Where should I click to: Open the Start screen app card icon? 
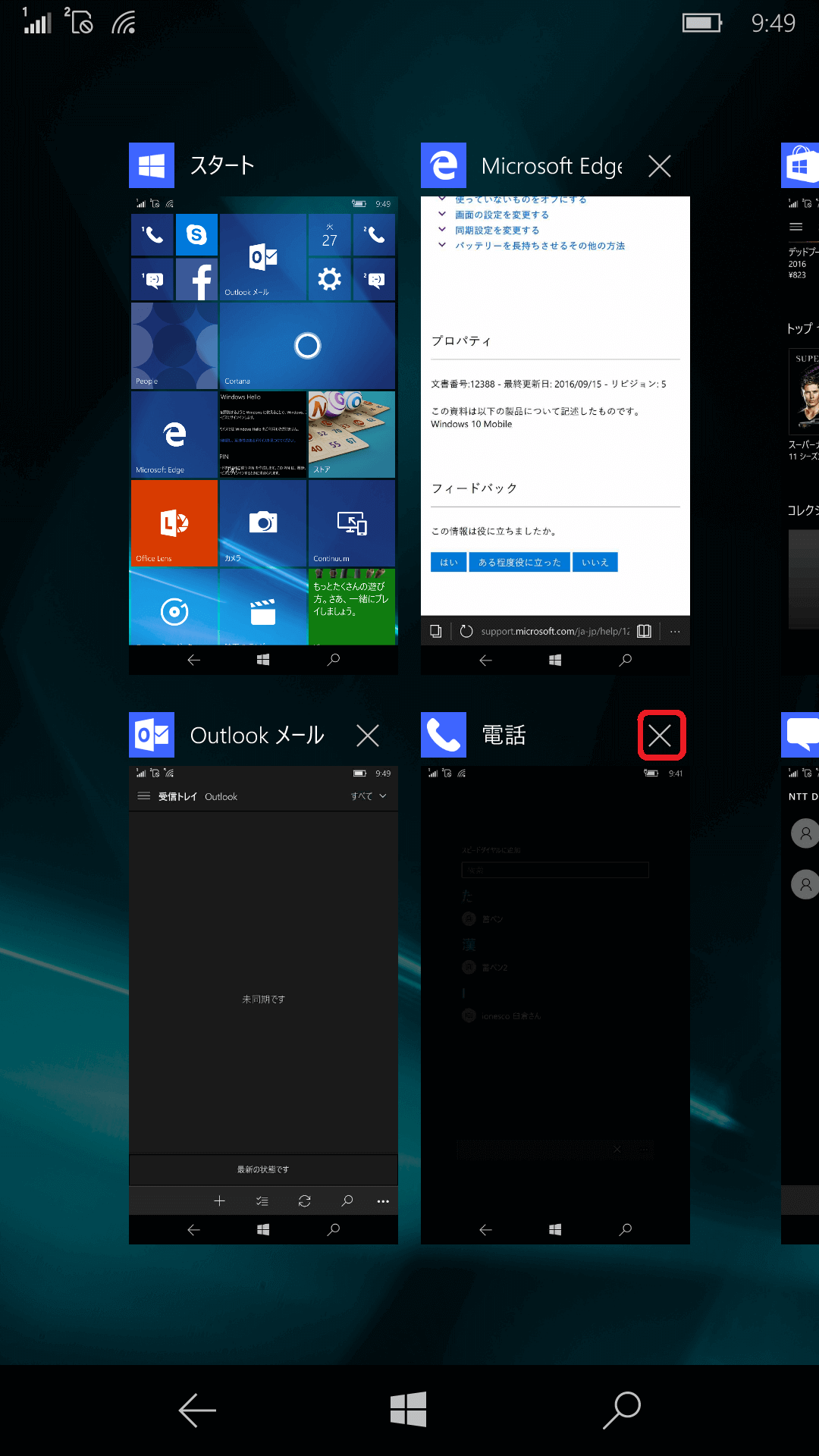(152, 165)
